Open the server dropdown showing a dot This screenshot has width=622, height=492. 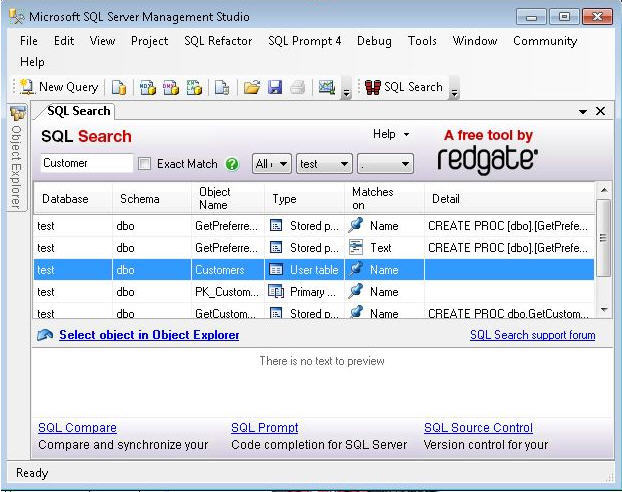click(385, 164)
